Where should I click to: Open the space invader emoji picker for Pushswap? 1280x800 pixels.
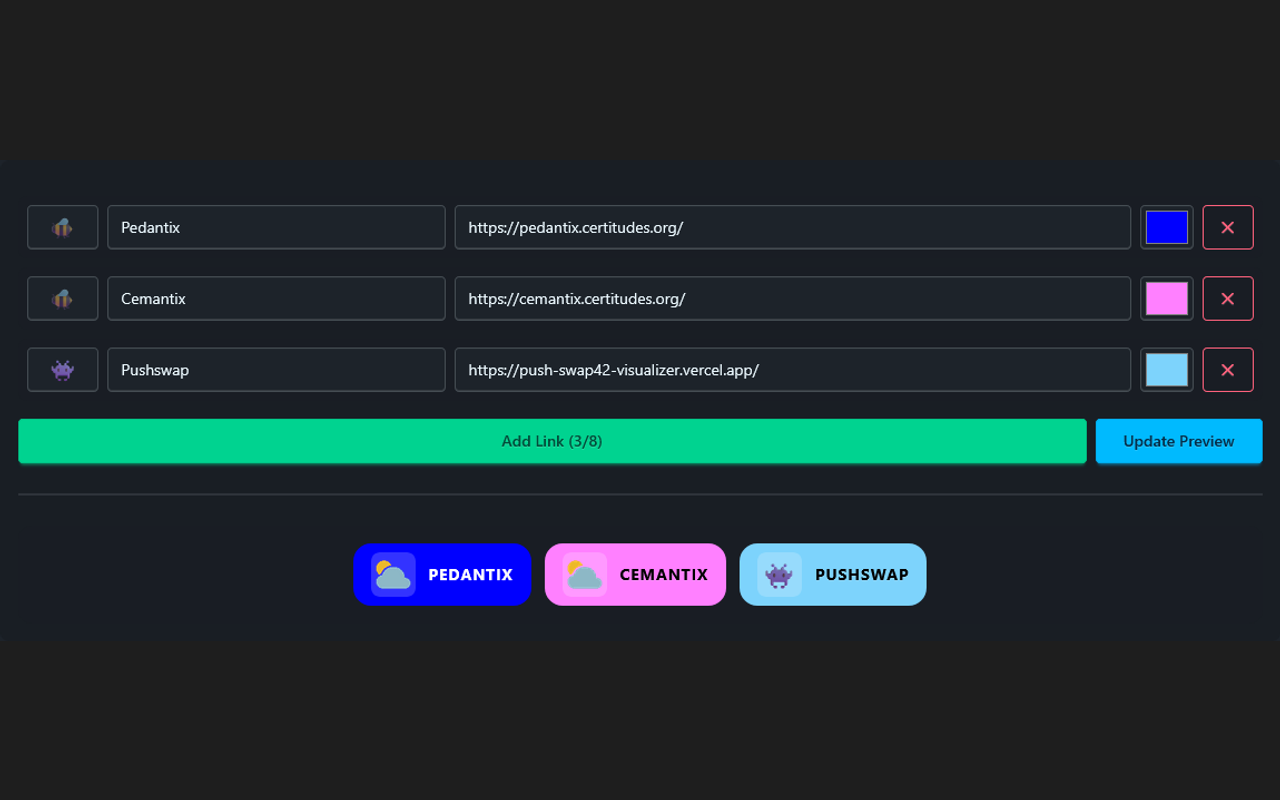click(x=62, y=370)
